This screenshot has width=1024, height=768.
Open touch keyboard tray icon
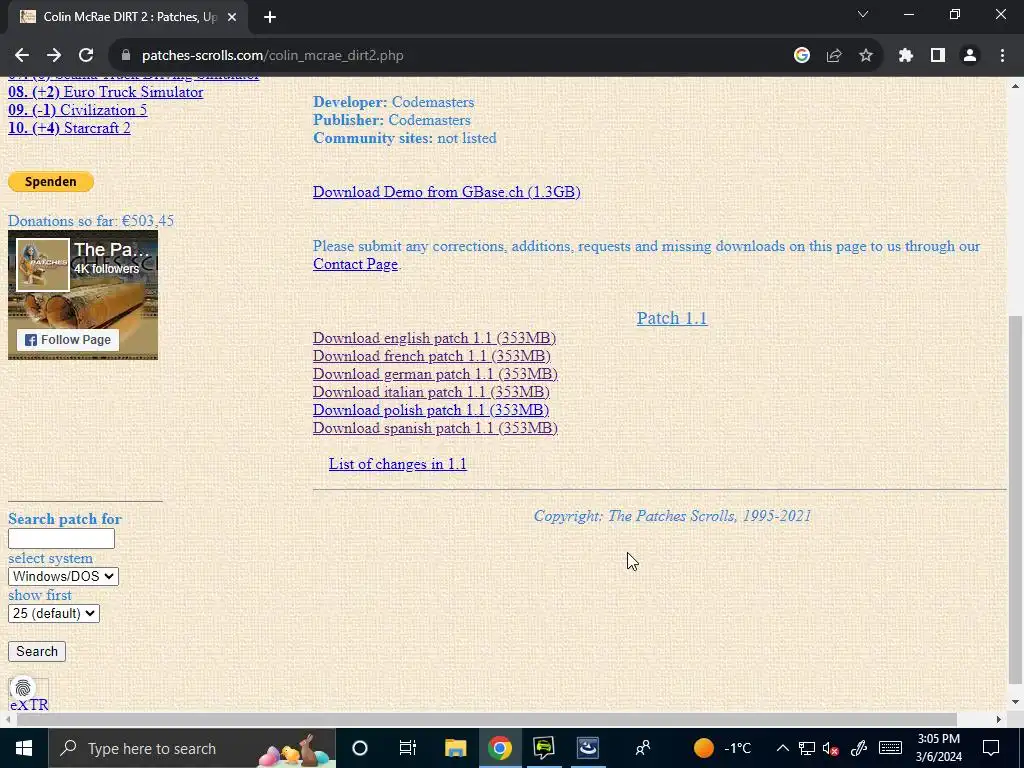pos(891,748)
